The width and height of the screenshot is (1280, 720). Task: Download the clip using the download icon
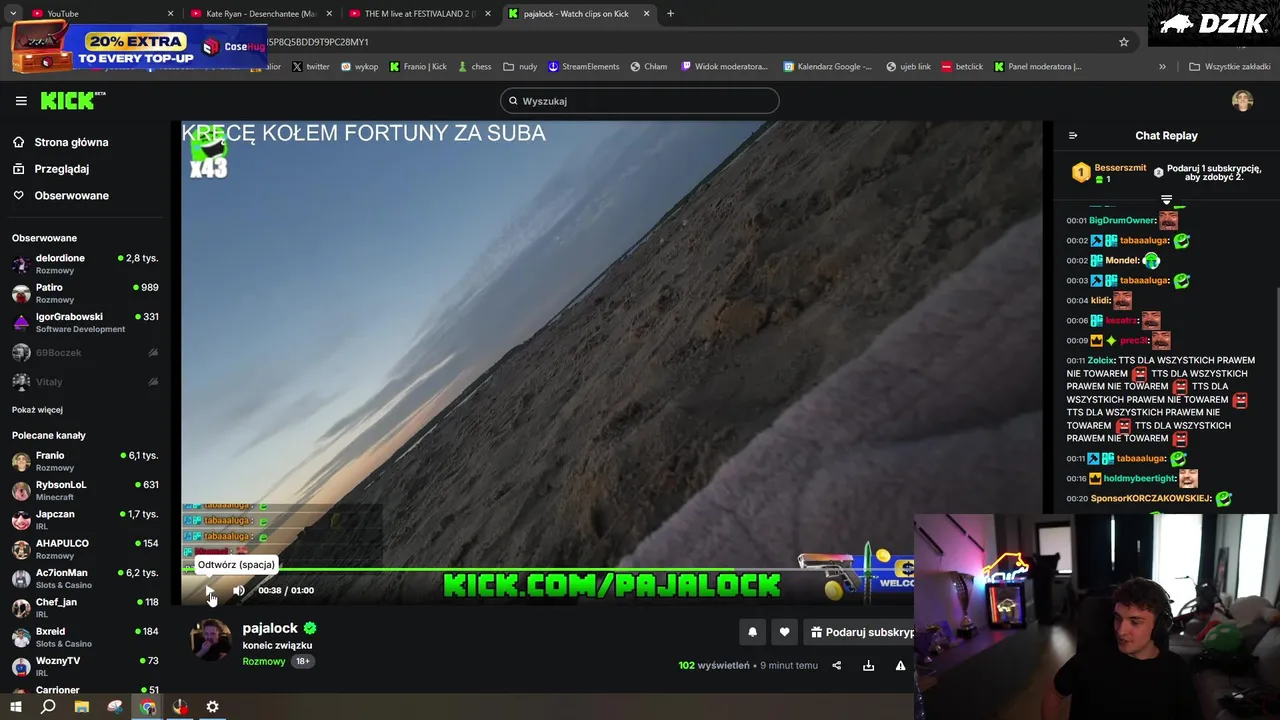click(868, 666)
